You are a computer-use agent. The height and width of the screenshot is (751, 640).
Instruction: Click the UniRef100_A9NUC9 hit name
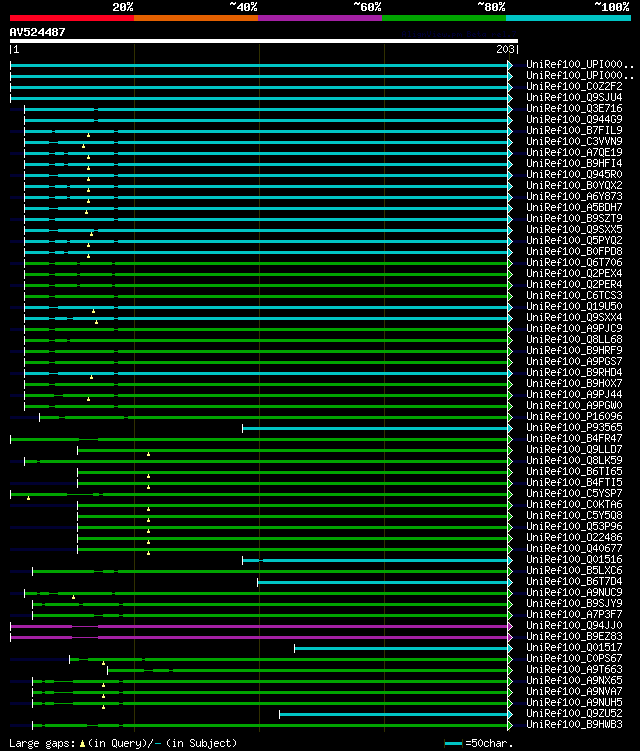[x=574, y=593]
